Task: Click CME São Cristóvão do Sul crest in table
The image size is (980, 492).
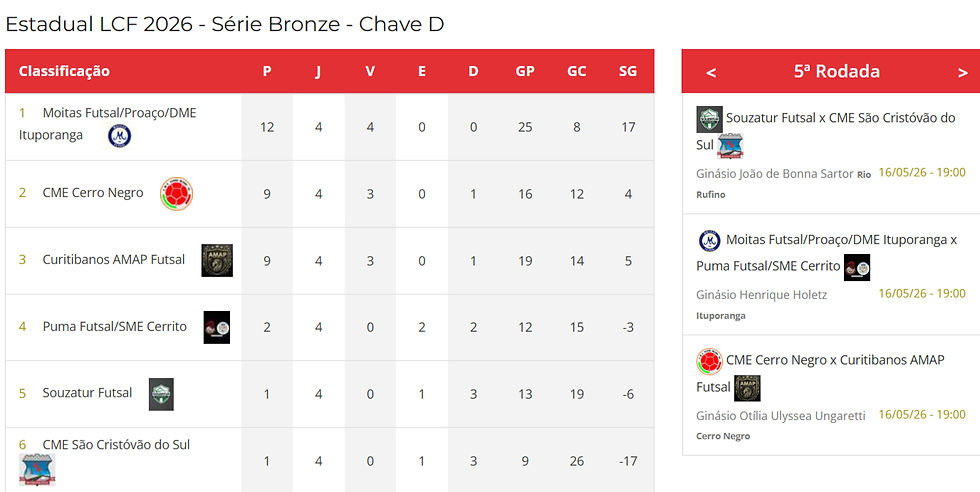Action: 38,470
